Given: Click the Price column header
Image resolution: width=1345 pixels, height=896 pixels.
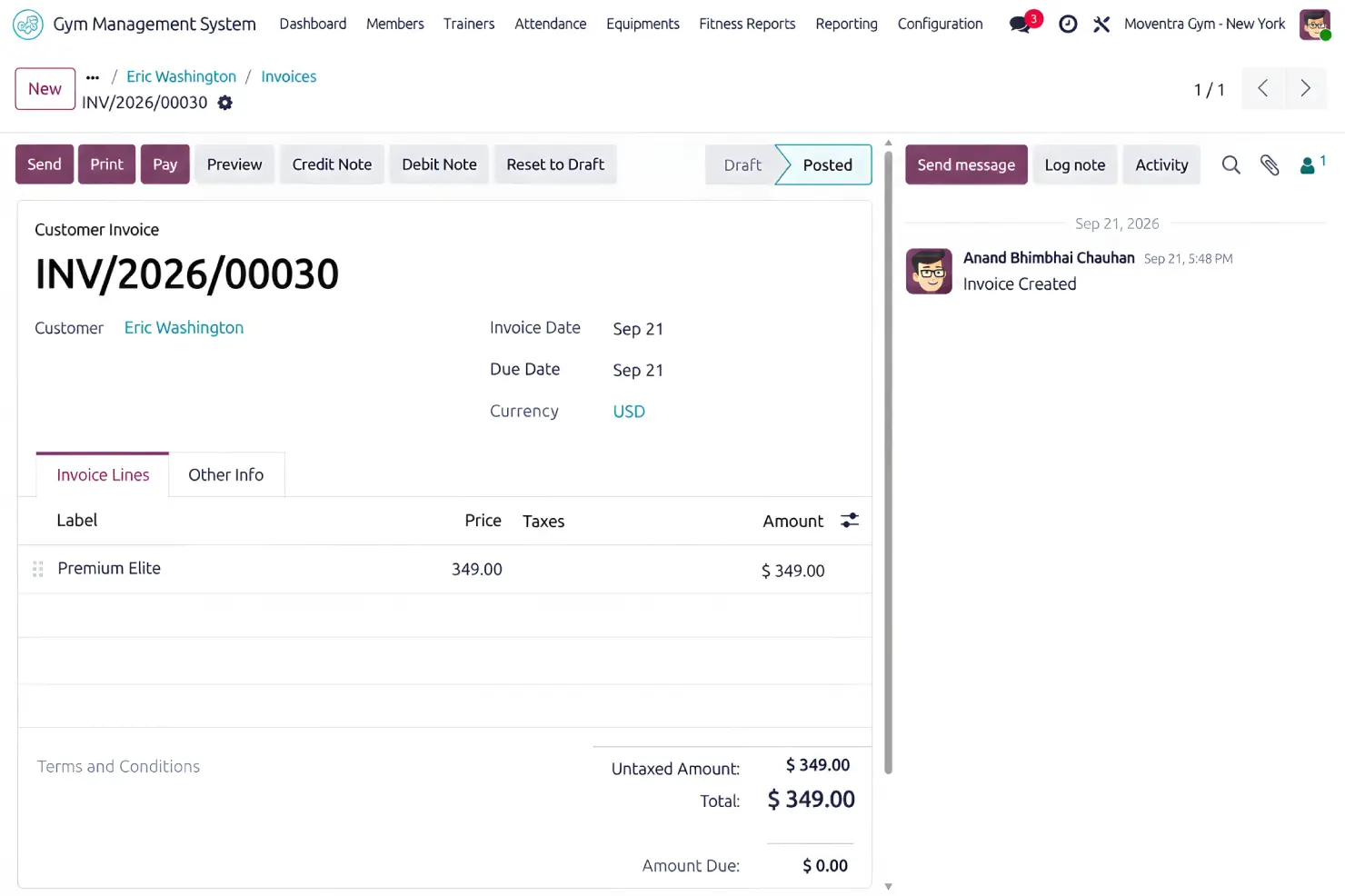Looking at the screenshot, I should pyautogui.click(x=483, y=521).
